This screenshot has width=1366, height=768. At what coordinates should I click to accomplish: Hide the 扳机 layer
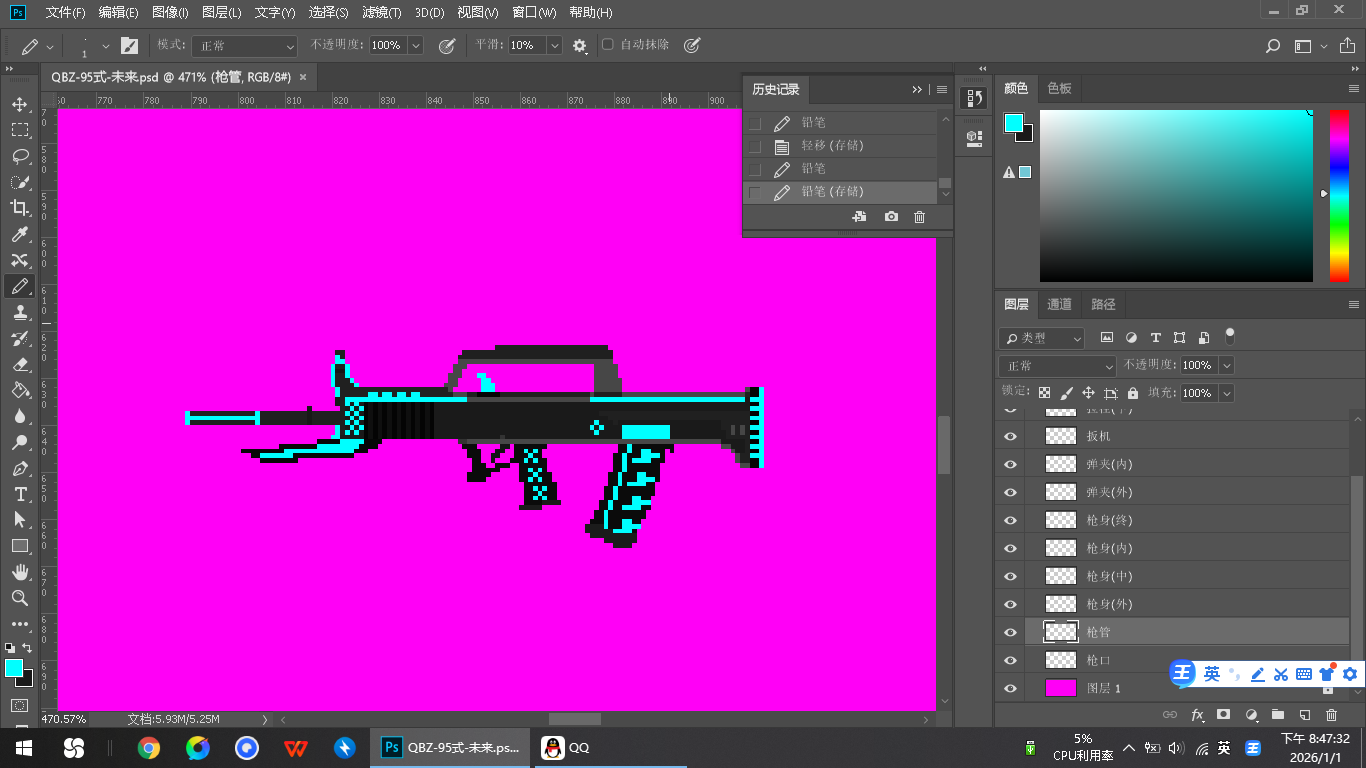click(x=1010, y=436)
